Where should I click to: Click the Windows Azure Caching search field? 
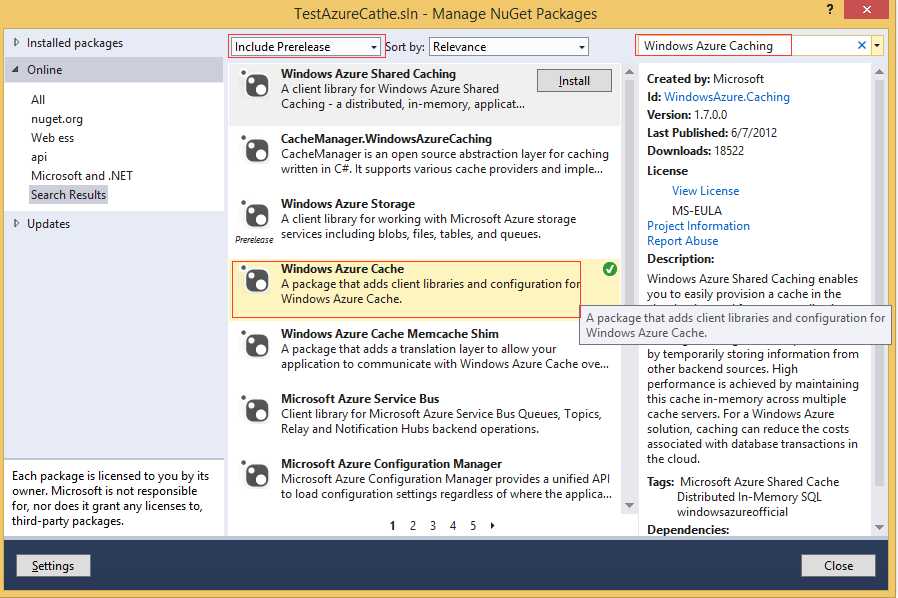(745, 45)
